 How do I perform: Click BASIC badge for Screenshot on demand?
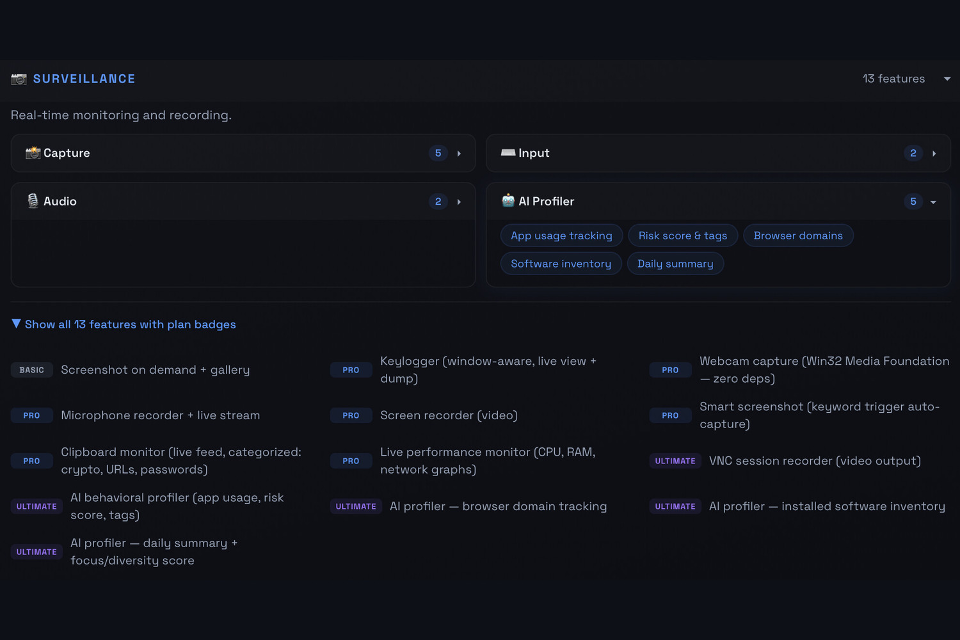(32, 370)
